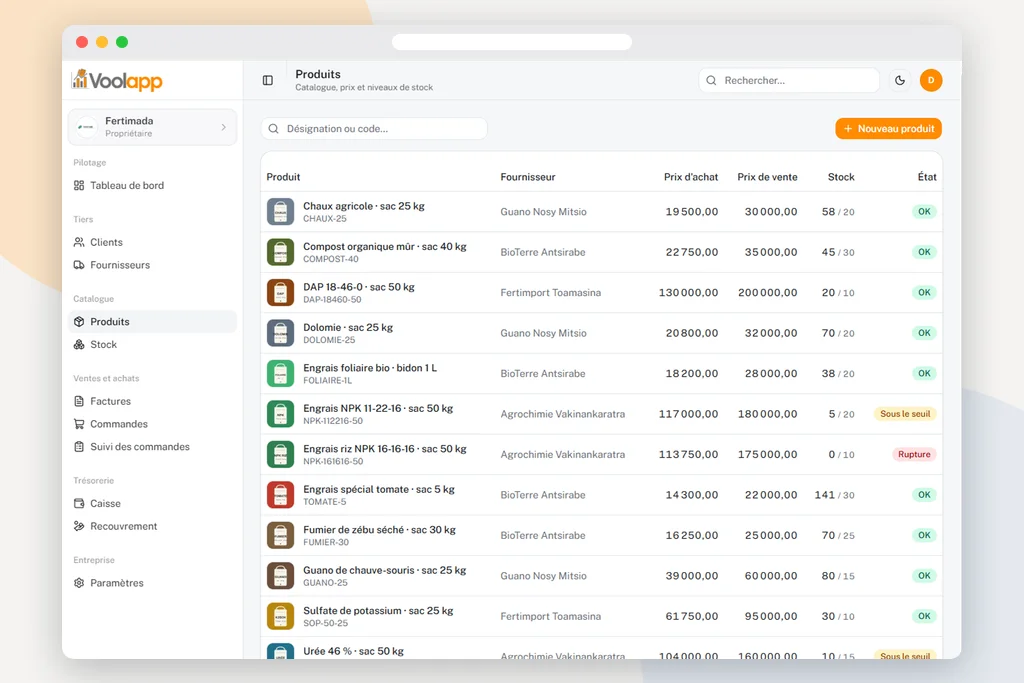Viewport: 1024px width, 683px height.
Task: Click the Paramètres gear icon
Action: 79,583
